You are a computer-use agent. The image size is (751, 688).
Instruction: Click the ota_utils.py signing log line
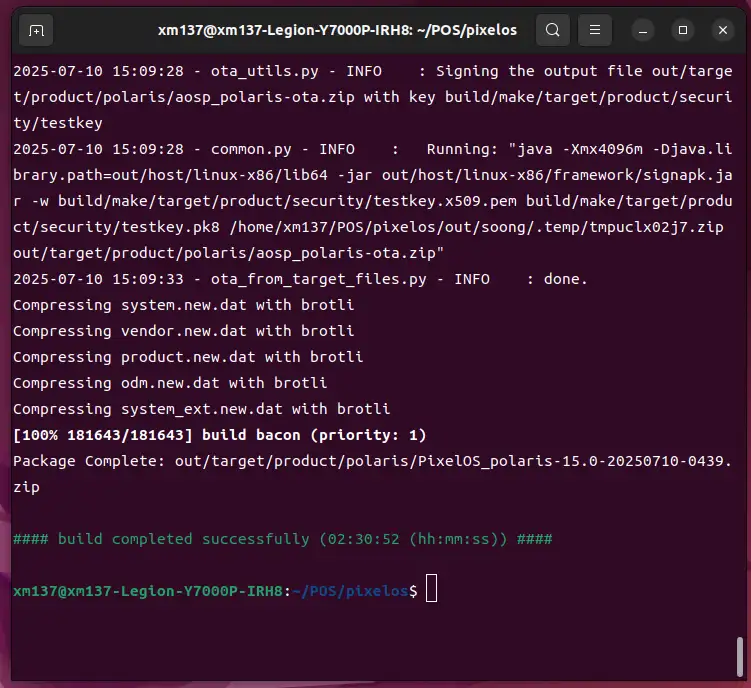tap(370, 71)
